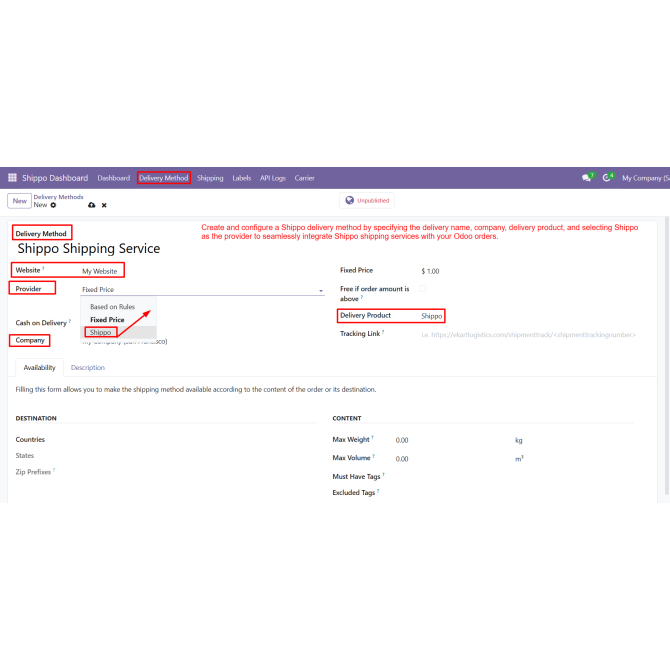The image size is (670, 670).
Task: Click the States field
Action: (x=24, y=455)
